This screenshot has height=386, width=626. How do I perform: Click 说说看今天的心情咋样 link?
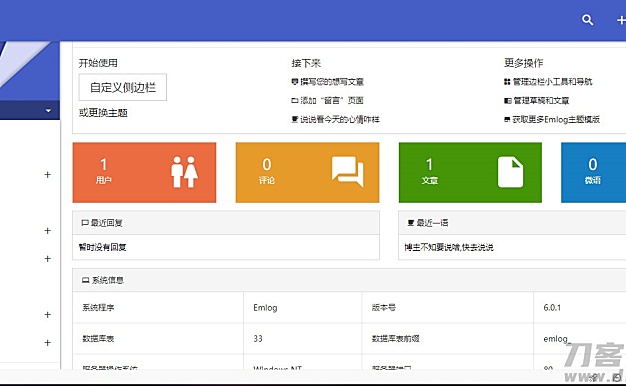click(335, 119)
